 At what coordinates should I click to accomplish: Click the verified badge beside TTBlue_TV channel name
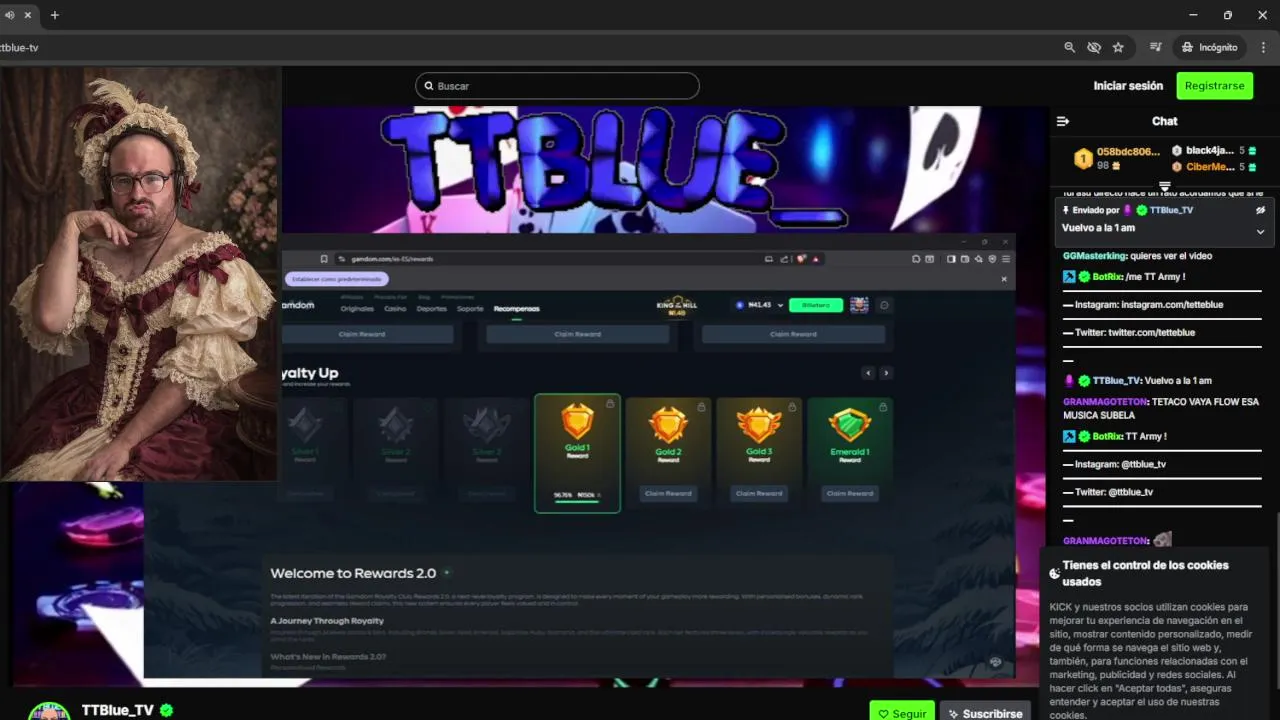(x=167, y=710)
